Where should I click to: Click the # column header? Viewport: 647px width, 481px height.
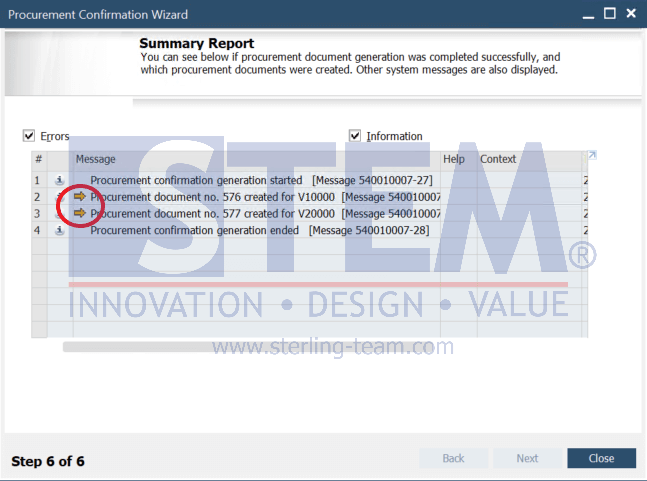(39, 159)
